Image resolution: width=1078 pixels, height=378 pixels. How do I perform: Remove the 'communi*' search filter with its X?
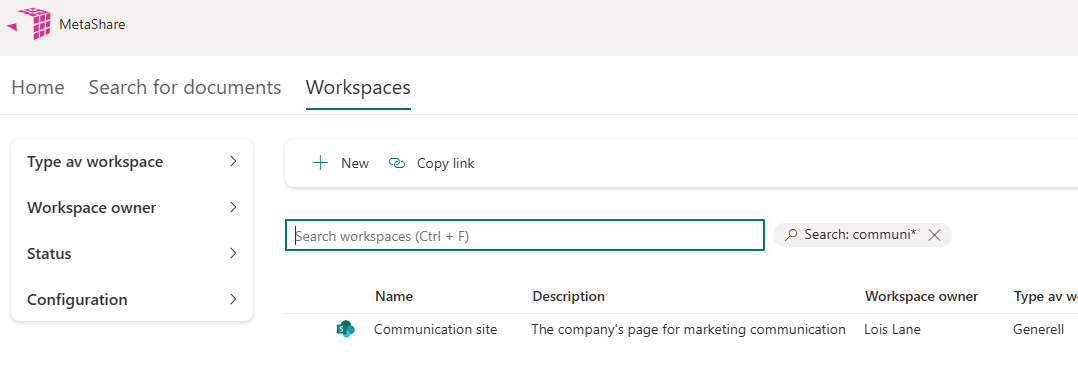[x=934, y=235]
